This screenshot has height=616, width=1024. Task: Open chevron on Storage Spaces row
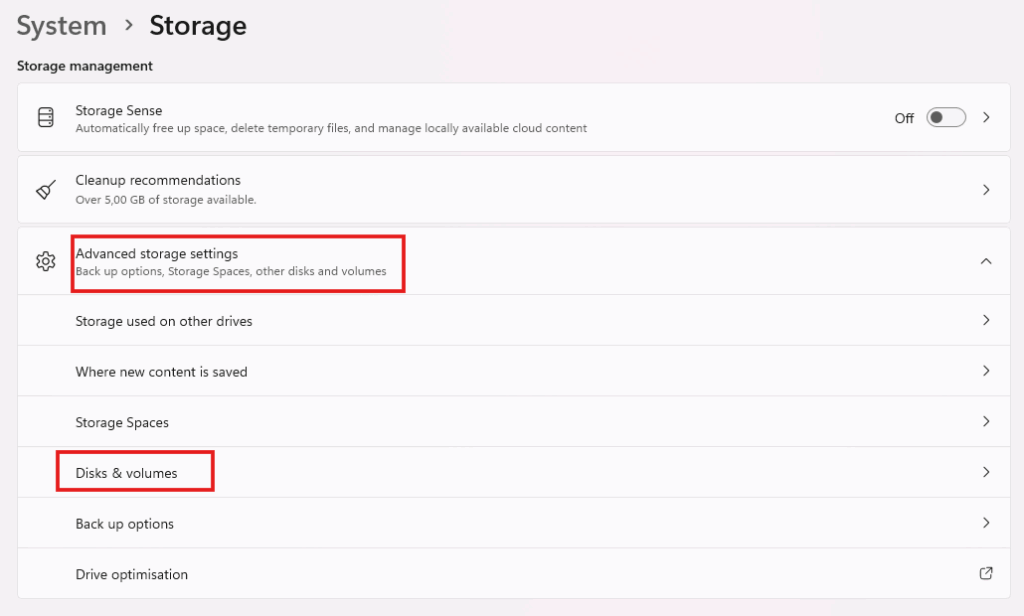[986, 421]
